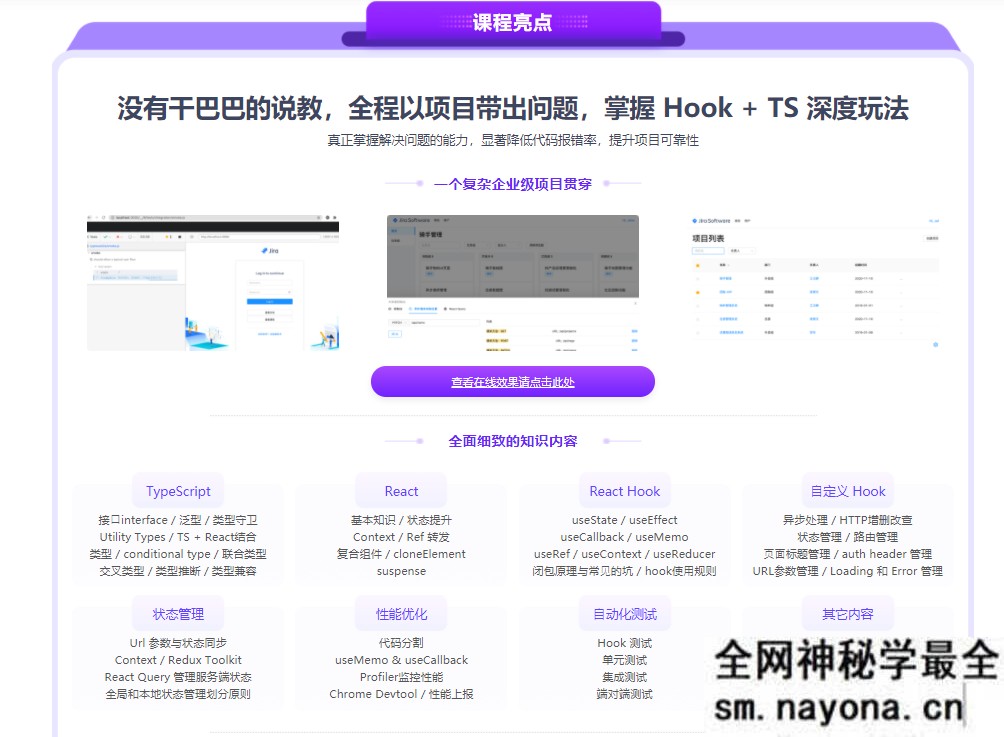Viewport: 1004px width, 737px height.
Task: Click the text 全局和本地状态管理划分原则
Action: [x=178, y=693]
